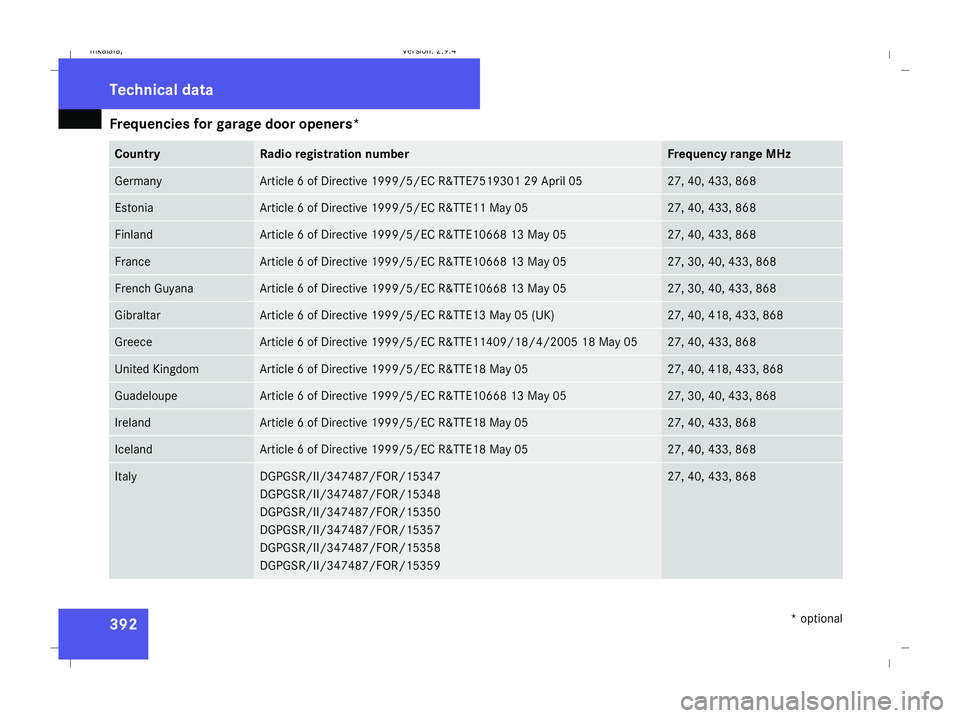Click French Guyana's registration number text

[413, 289]
